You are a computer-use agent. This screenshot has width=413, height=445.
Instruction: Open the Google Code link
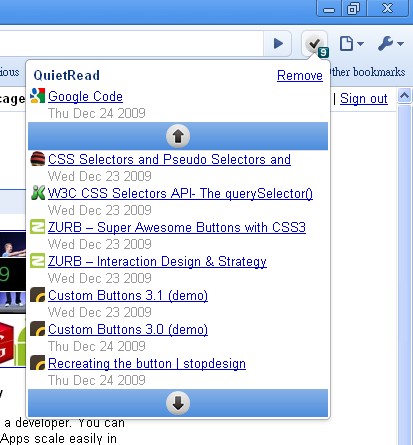[85, 96]
